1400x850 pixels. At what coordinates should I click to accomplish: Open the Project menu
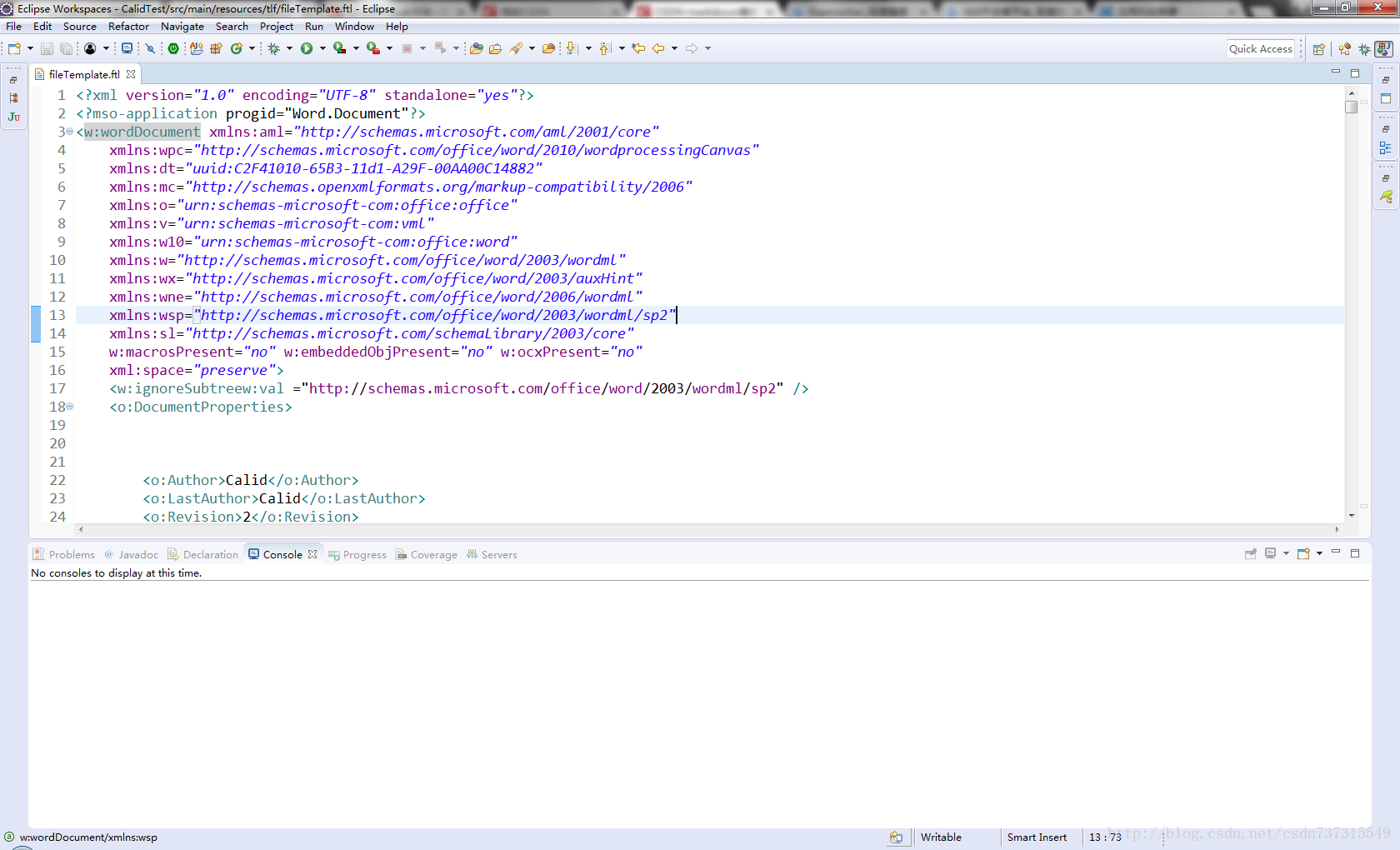[277, 27]
